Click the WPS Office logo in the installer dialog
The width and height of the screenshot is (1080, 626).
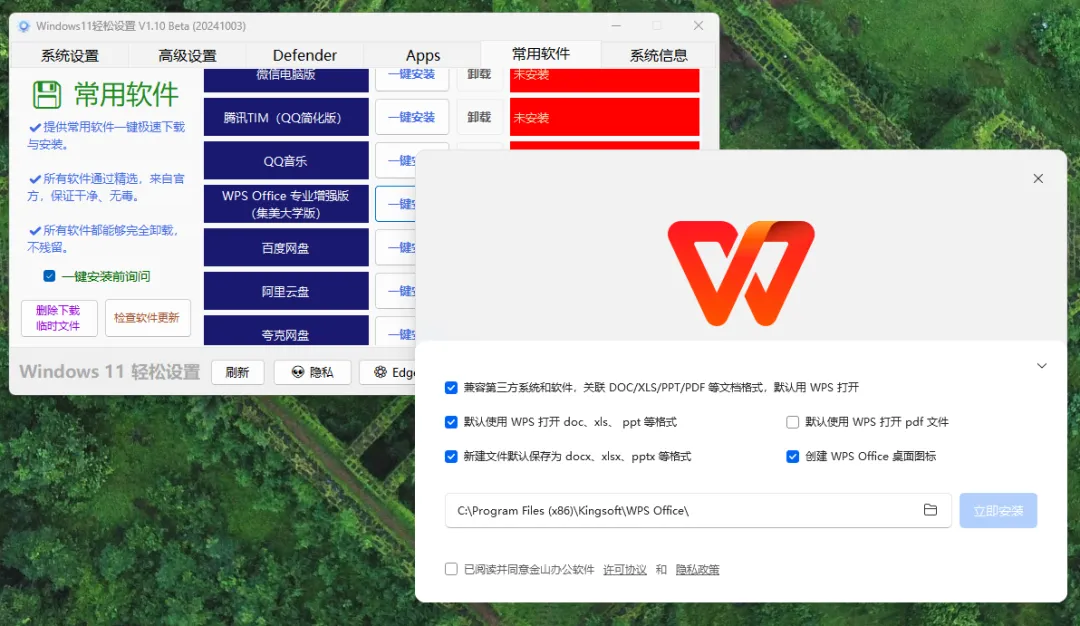coord(740,272)
